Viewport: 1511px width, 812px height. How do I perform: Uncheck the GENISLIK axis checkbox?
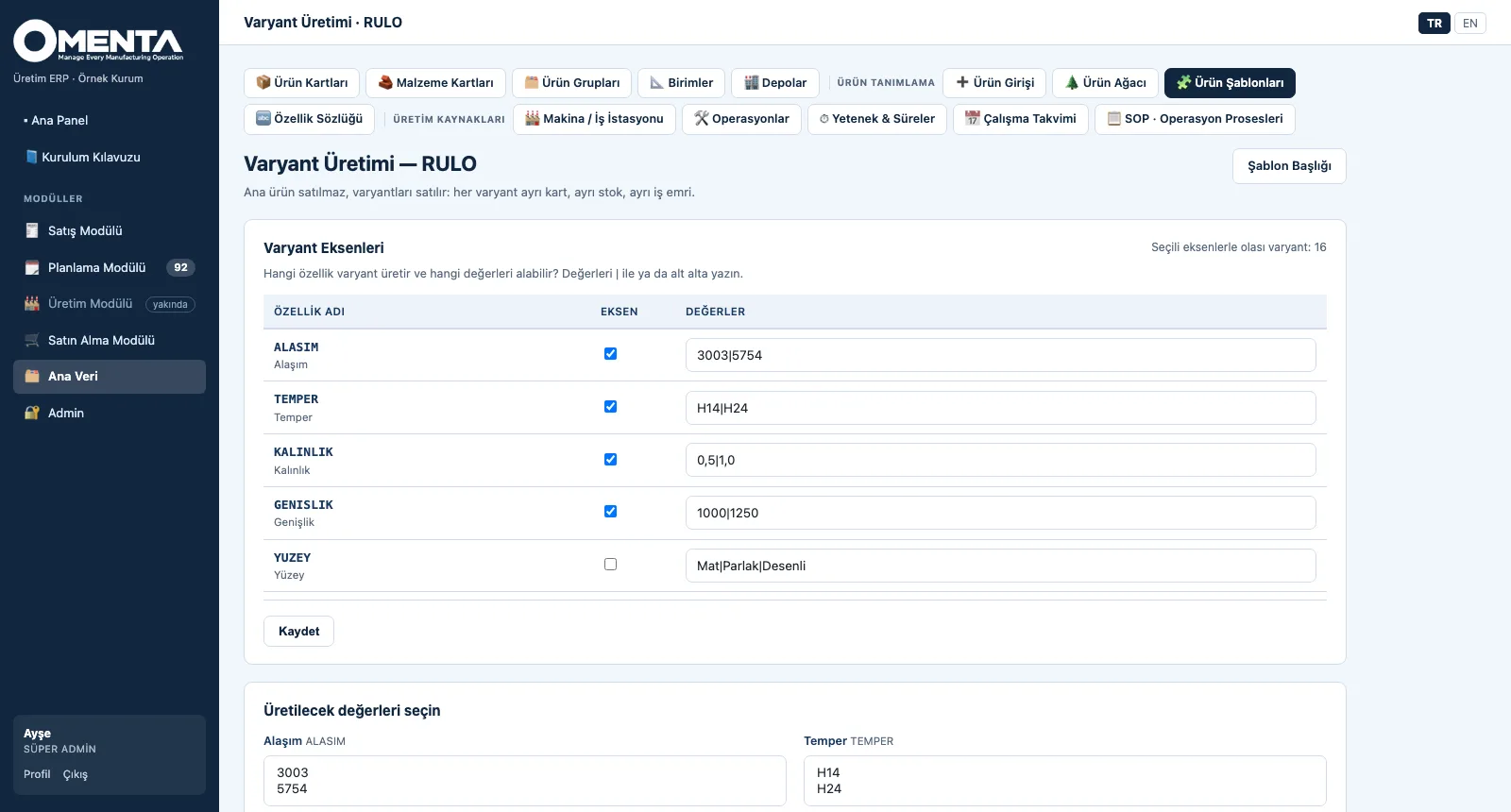610,512
